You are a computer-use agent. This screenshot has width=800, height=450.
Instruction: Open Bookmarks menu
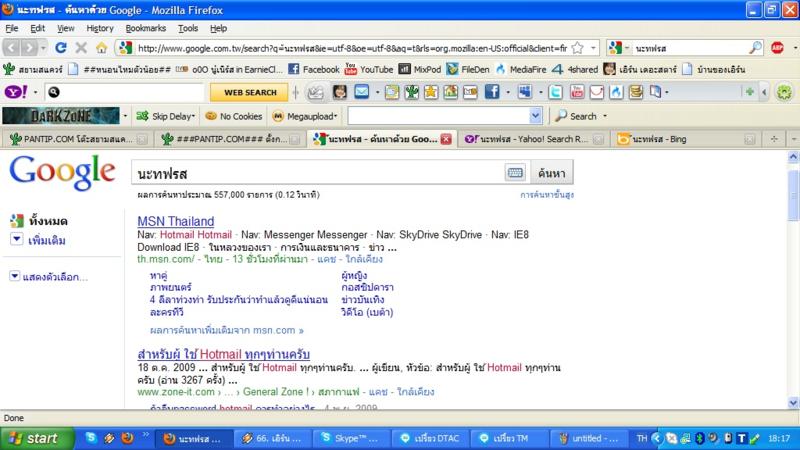(x=145, y=28)
